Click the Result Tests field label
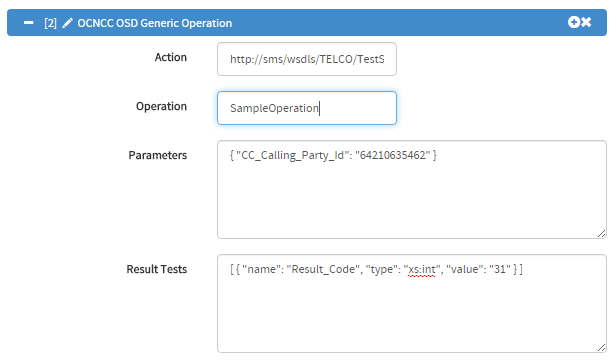Viewport: 616px width, 363px height. point(156,269)
